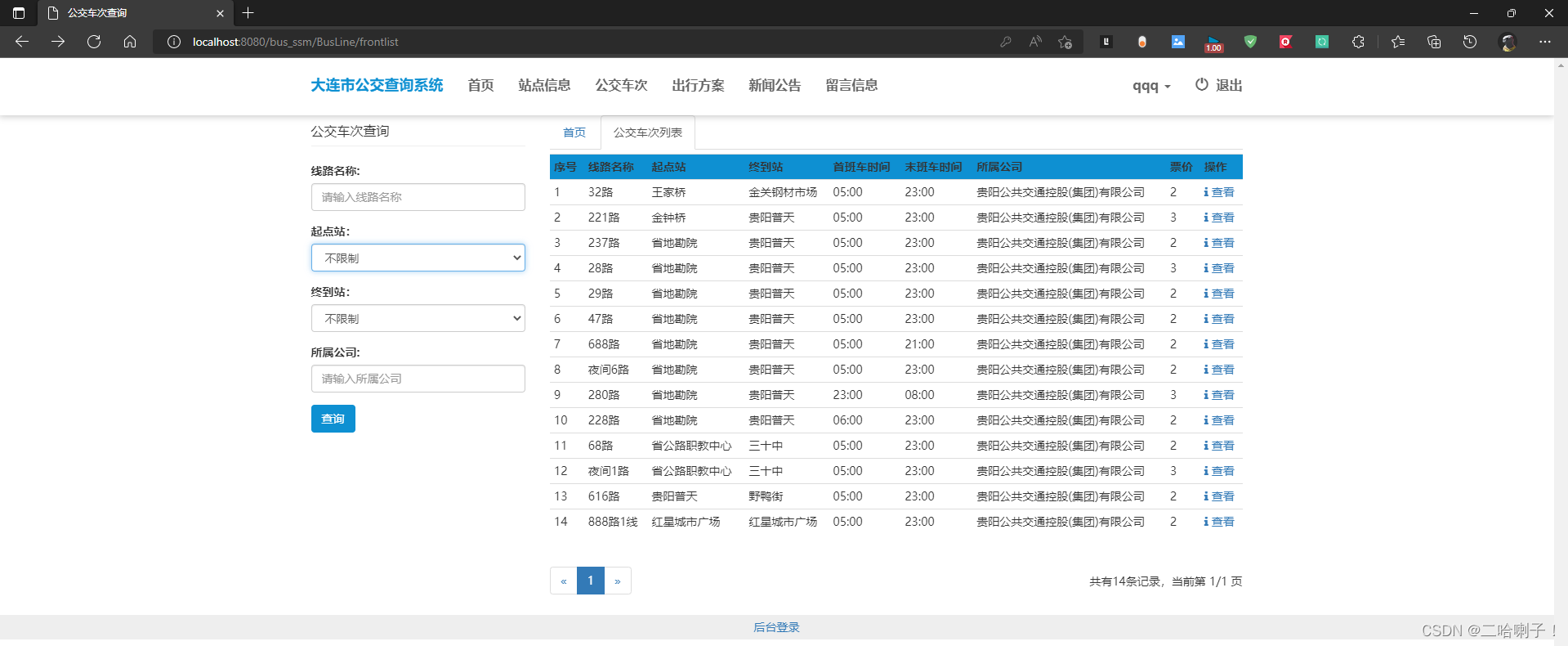Select page 1 in pagination
This screenshot has height=646, width=1568.
pos(591,581)
